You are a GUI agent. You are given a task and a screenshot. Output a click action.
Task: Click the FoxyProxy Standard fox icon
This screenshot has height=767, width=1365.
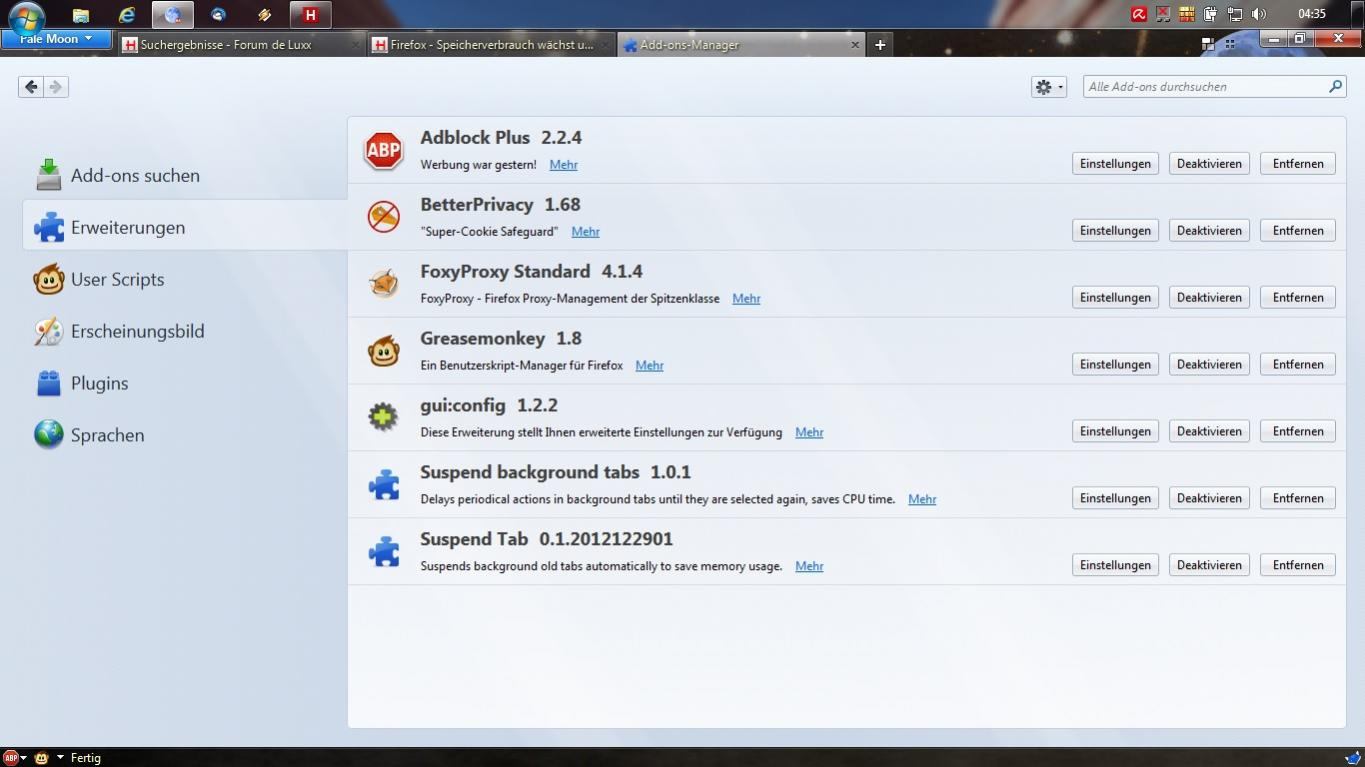tap(383, 284)
